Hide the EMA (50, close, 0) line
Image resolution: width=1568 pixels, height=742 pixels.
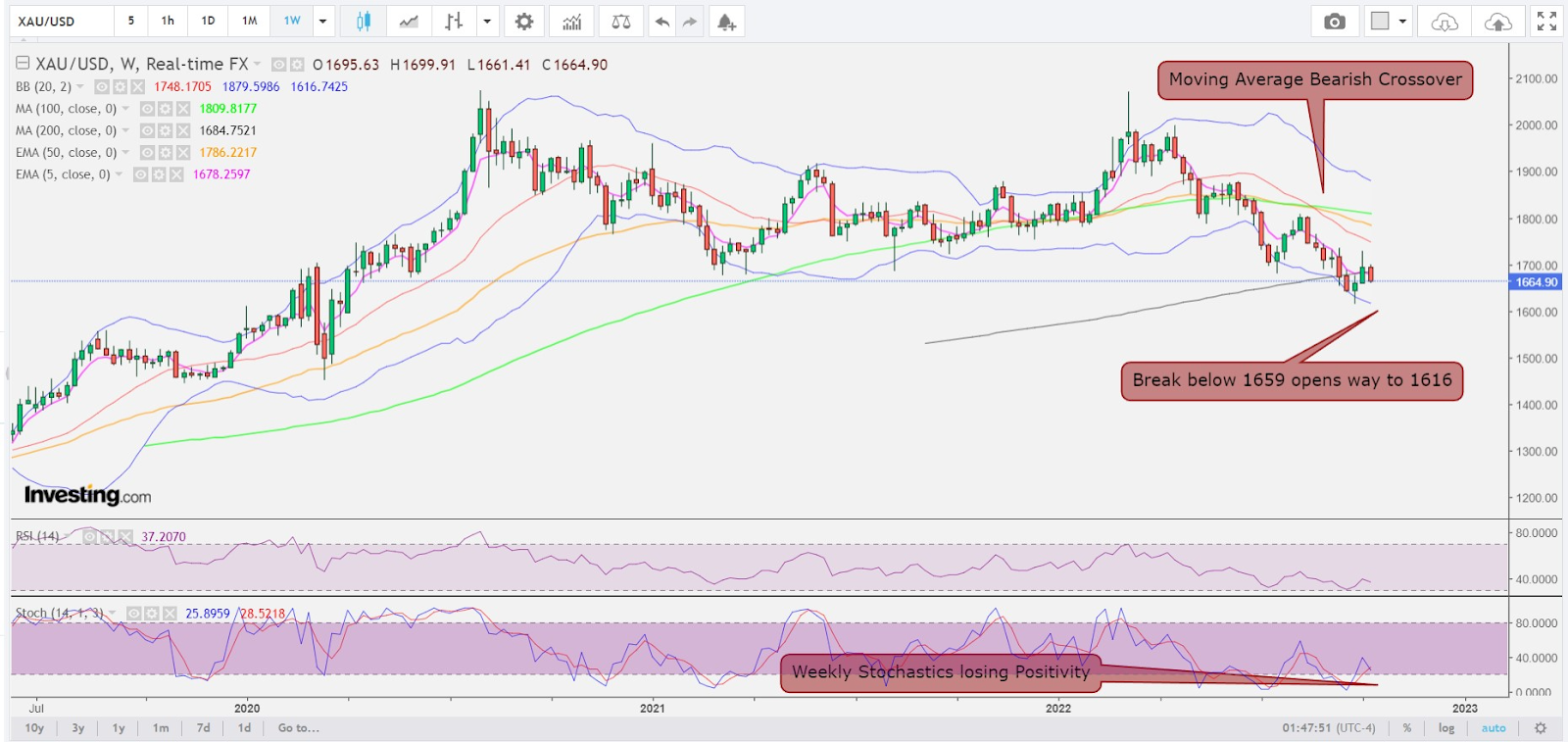(x=147, y=153)
